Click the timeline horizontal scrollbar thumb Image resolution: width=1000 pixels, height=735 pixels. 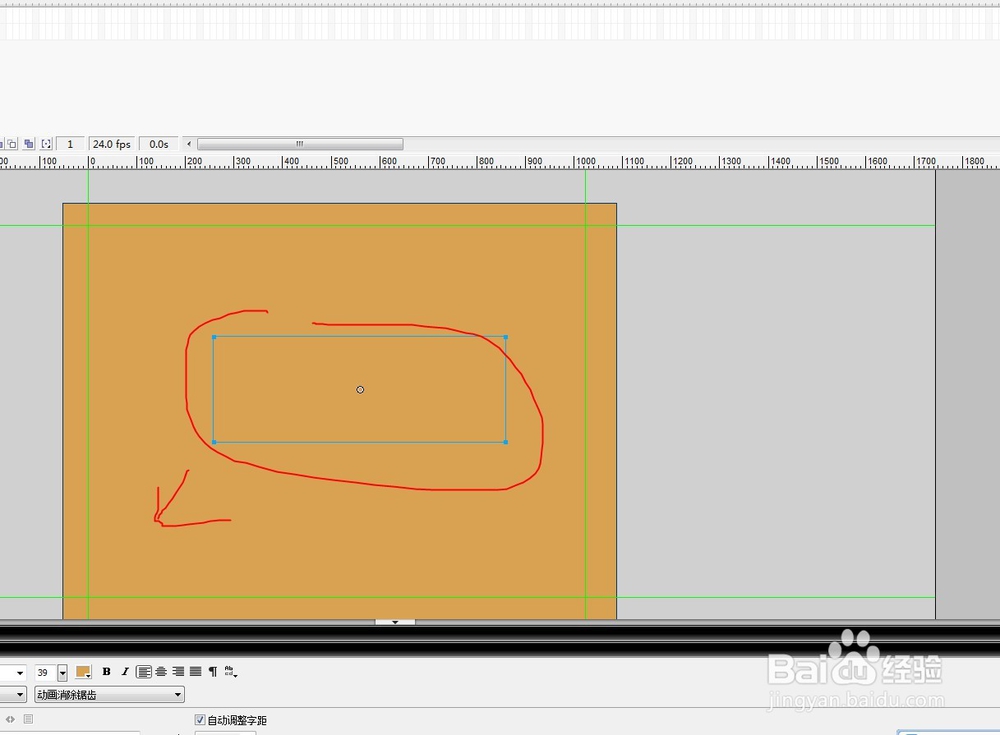300,144
